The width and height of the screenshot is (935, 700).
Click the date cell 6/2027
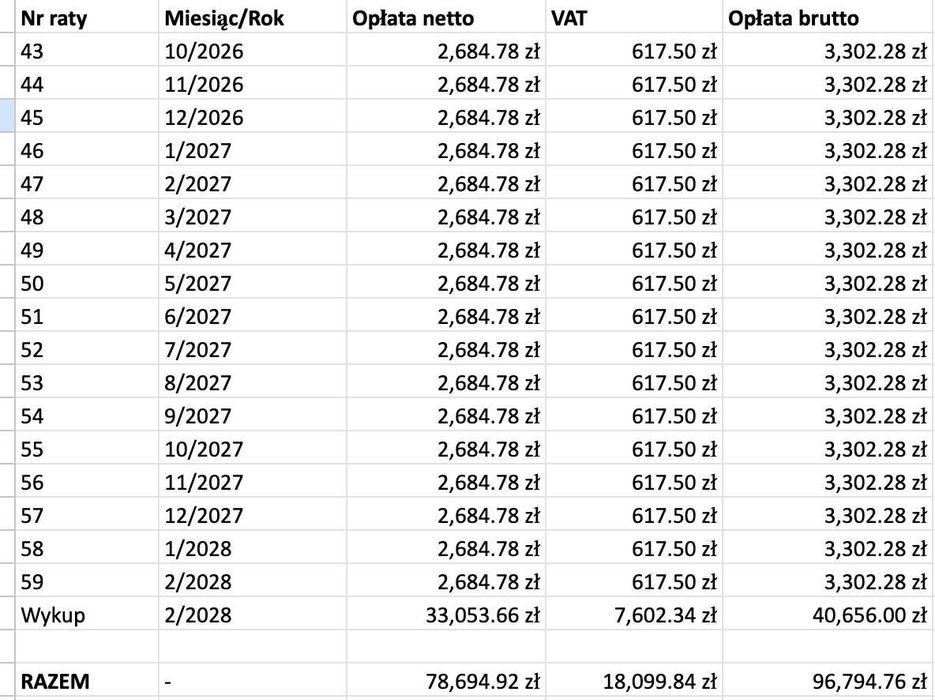252,316
